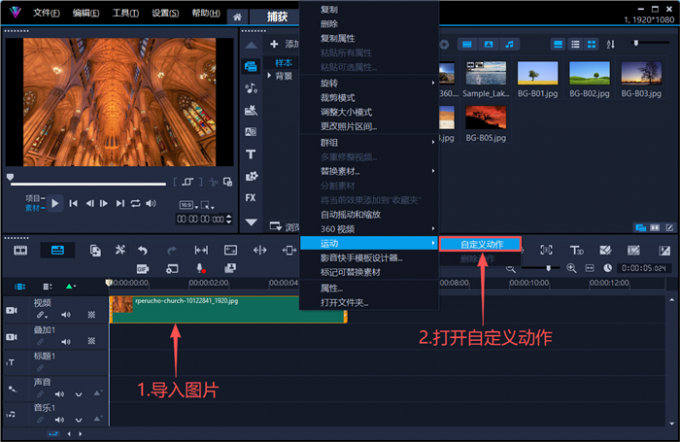The image size is (680, 442).
Task: Open the Sound library panel
Action: click(251, 88)
